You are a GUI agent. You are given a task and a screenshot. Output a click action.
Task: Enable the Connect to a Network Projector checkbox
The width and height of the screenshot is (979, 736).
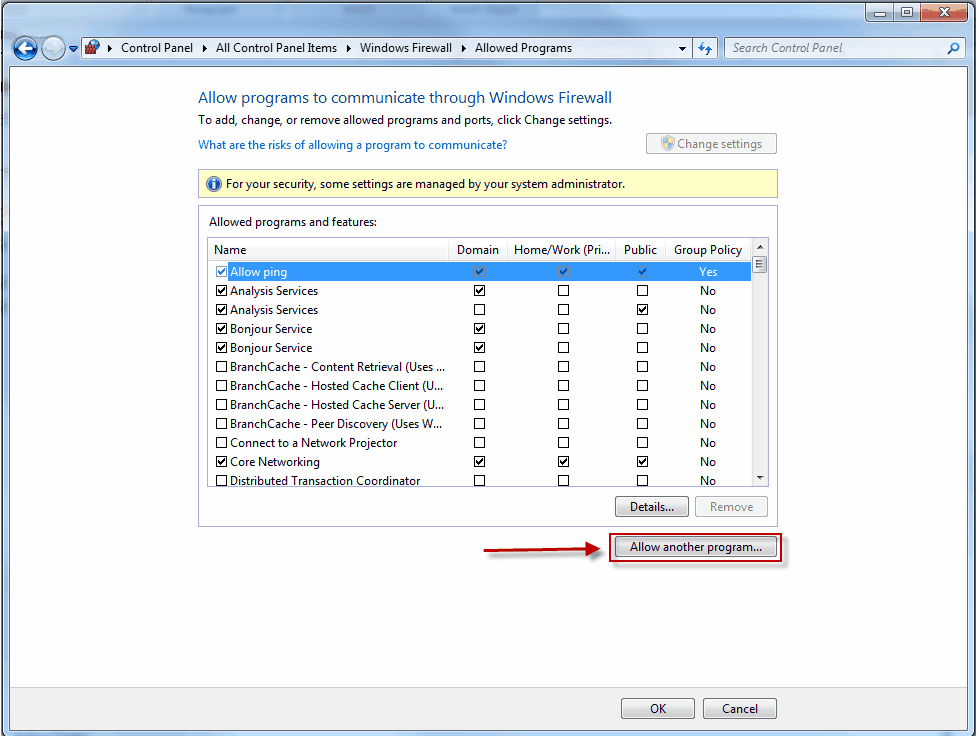(x=221, y=443)
